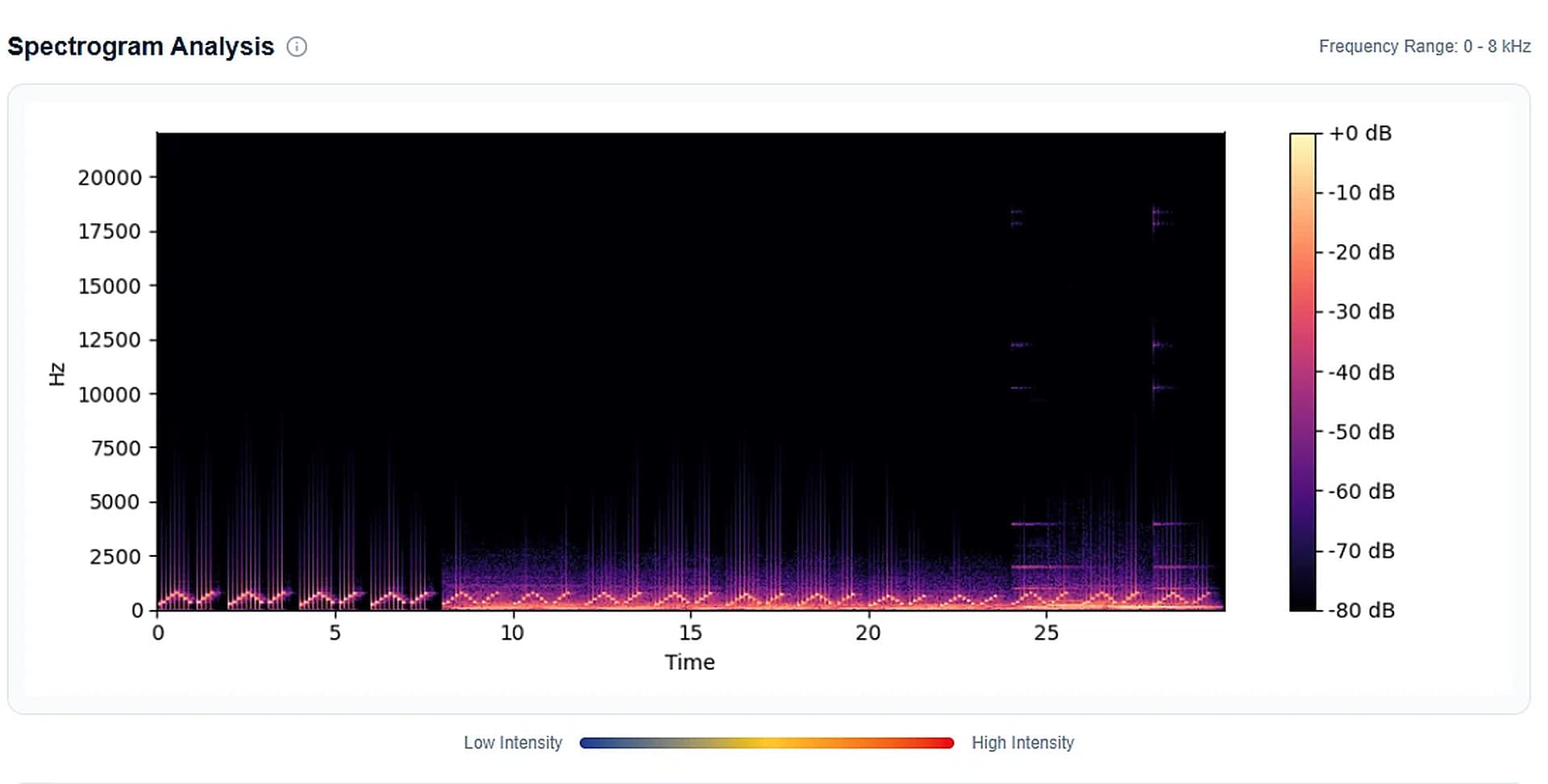The width and height of the screenshot is (1548, 784).
Task: Click the '-60 dB' colorbar label
Action: (x=1362, y=492)
